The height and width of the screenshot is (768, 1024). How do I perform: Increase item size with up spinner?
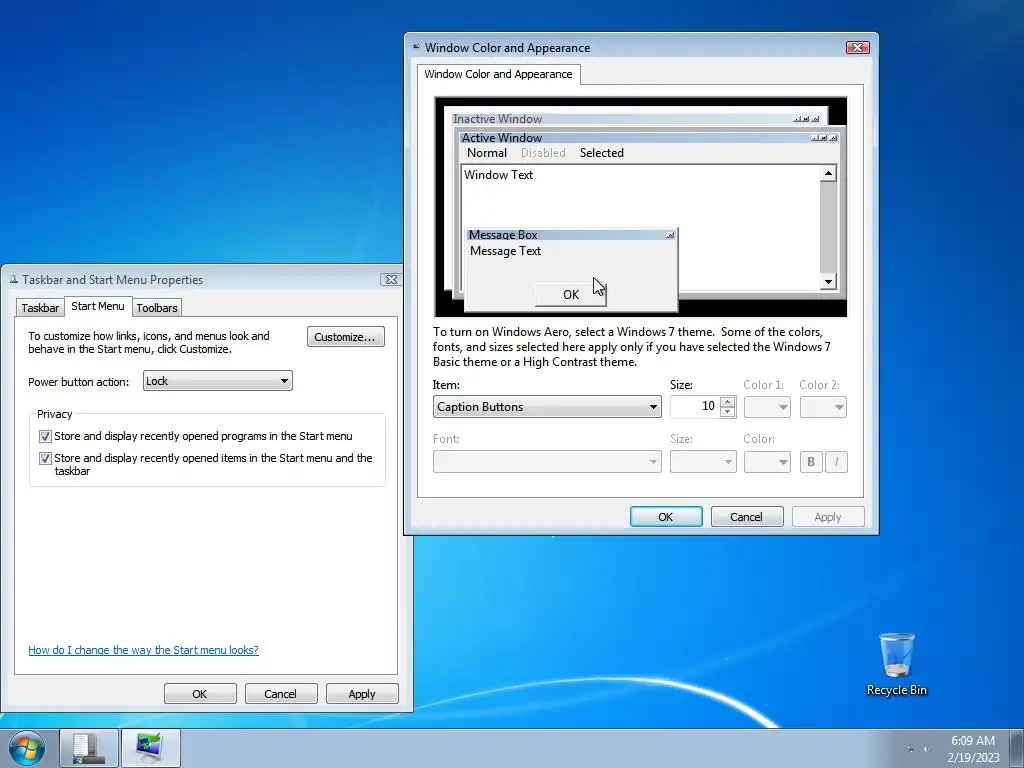(728, 401)
